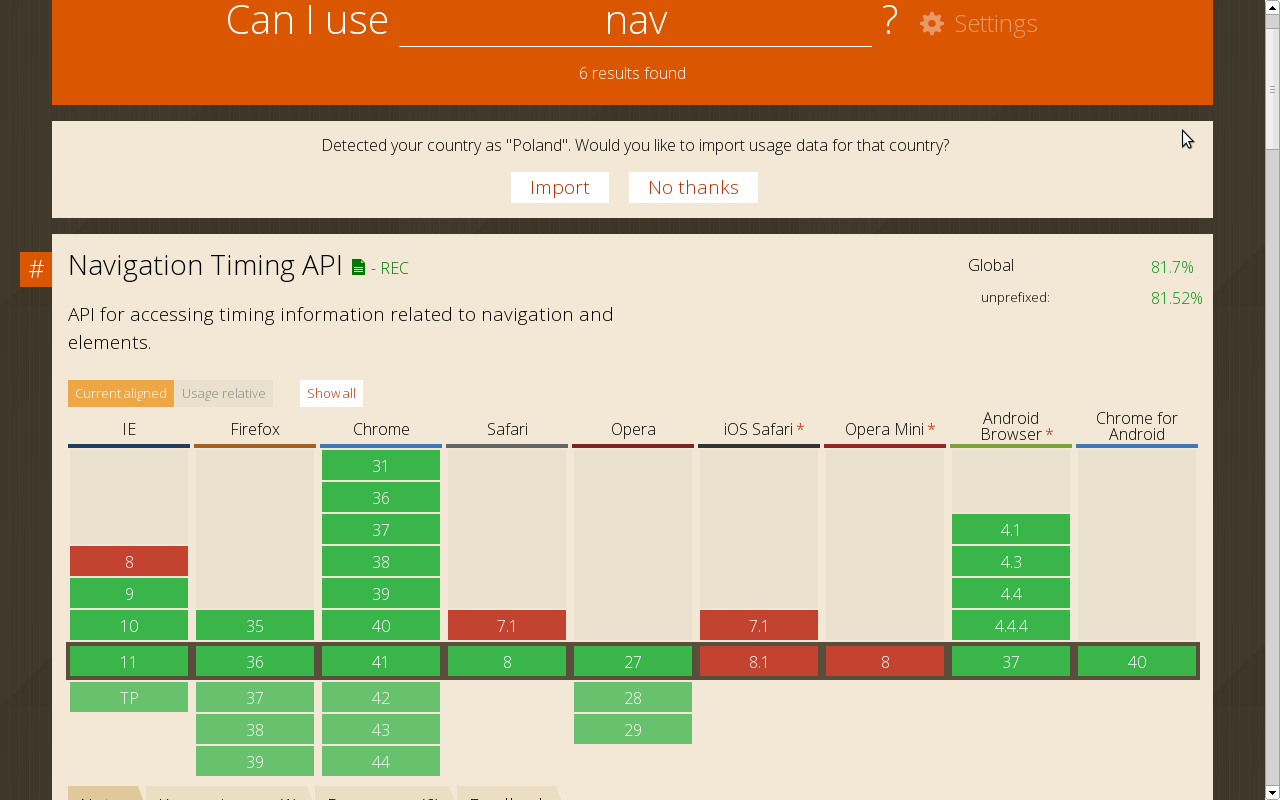Click the Navigation Timing API title

(x=205, y=265)
